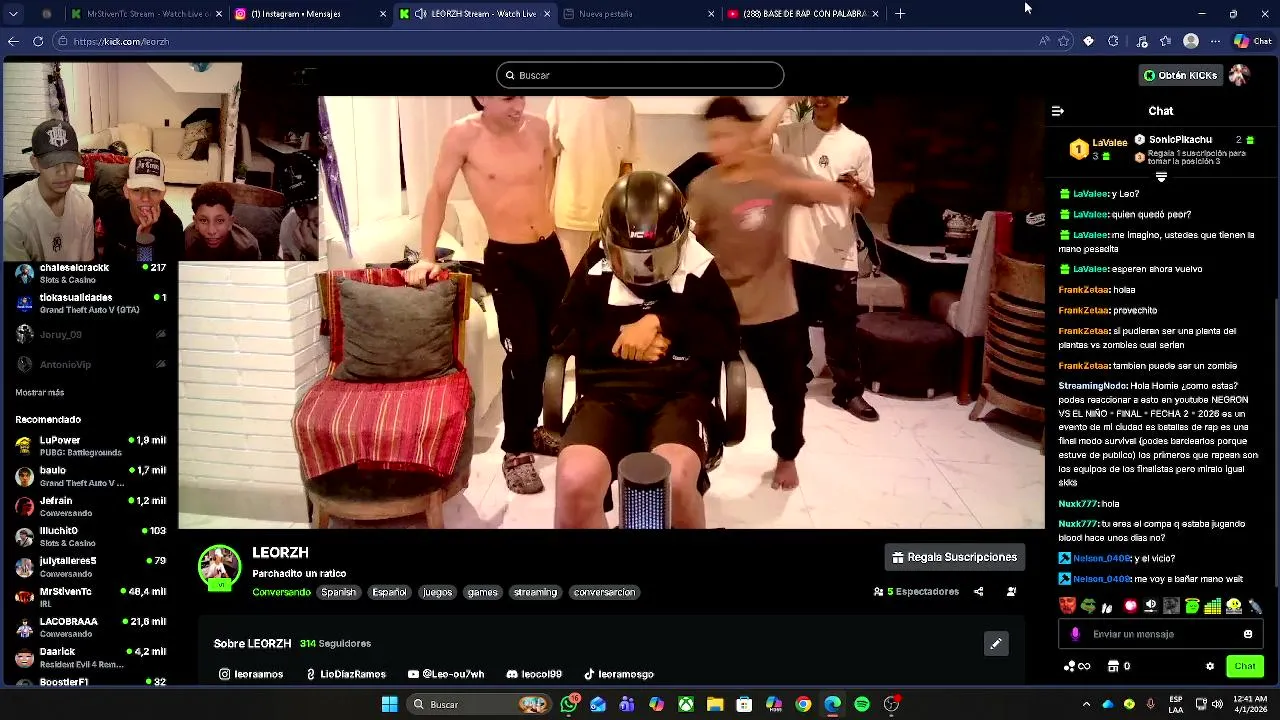Open leoramosgo TikTok link
The width and height of the screenshot is (1280, 720).
pyautogui.click(x=619, y=674)
